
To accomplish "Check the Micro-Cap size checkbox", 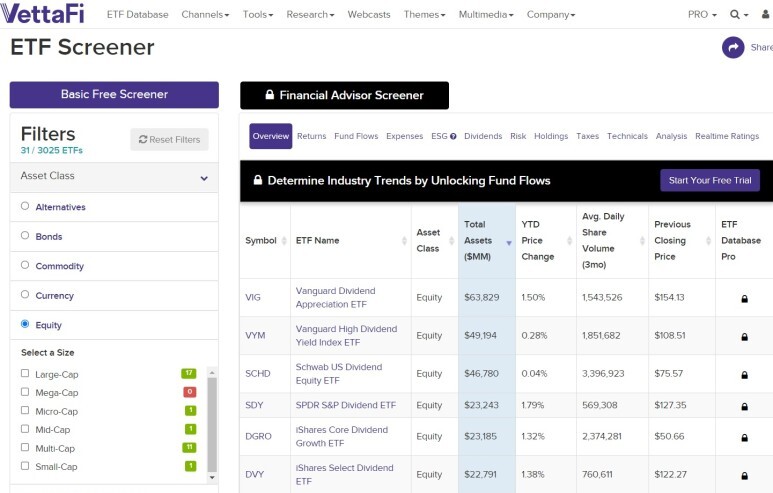I will pyautogui.click(x=25, y=410).
